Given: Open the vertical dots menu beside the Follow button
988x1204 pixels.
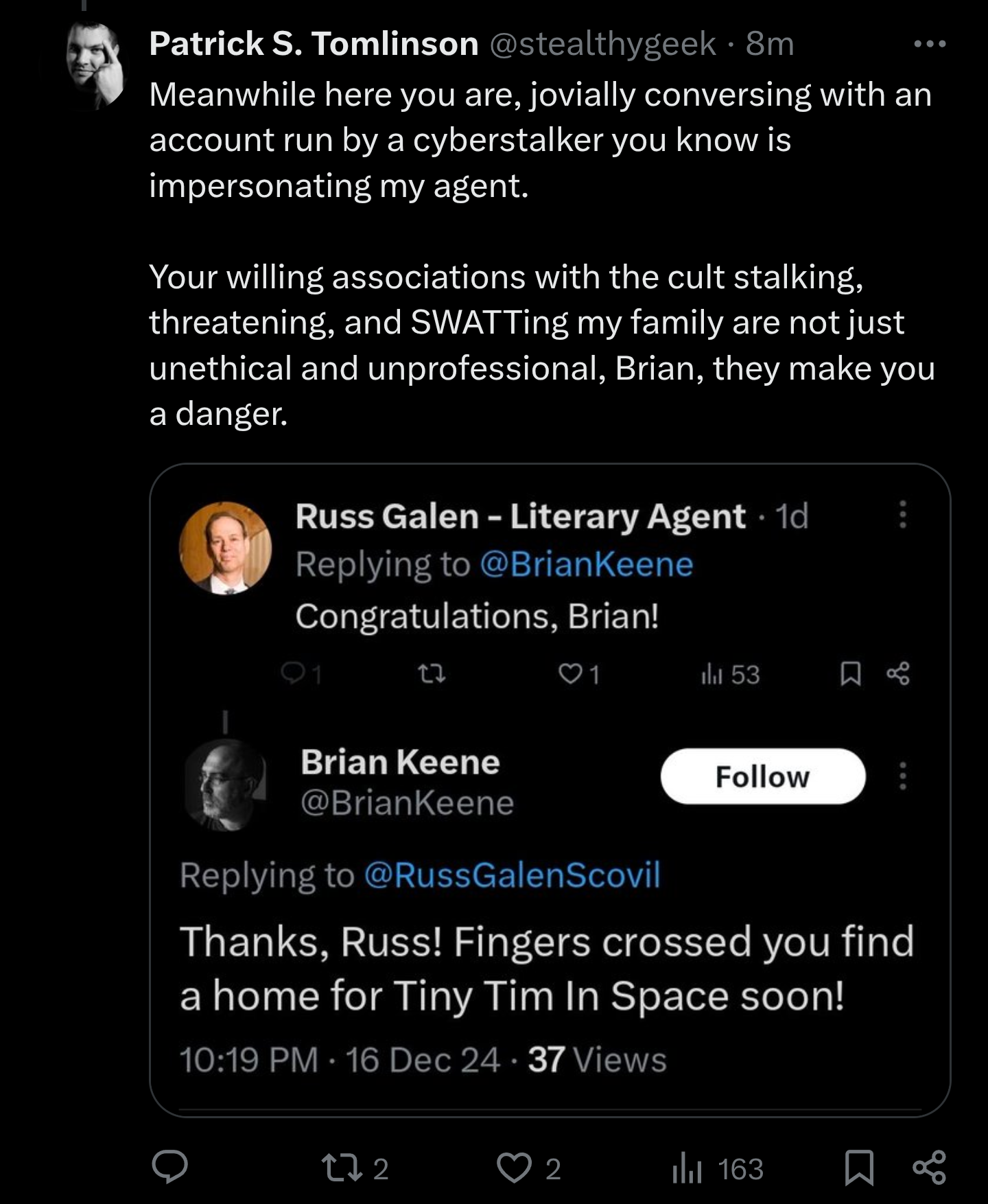Looking at the screenshot, I should tap(903, 776).
